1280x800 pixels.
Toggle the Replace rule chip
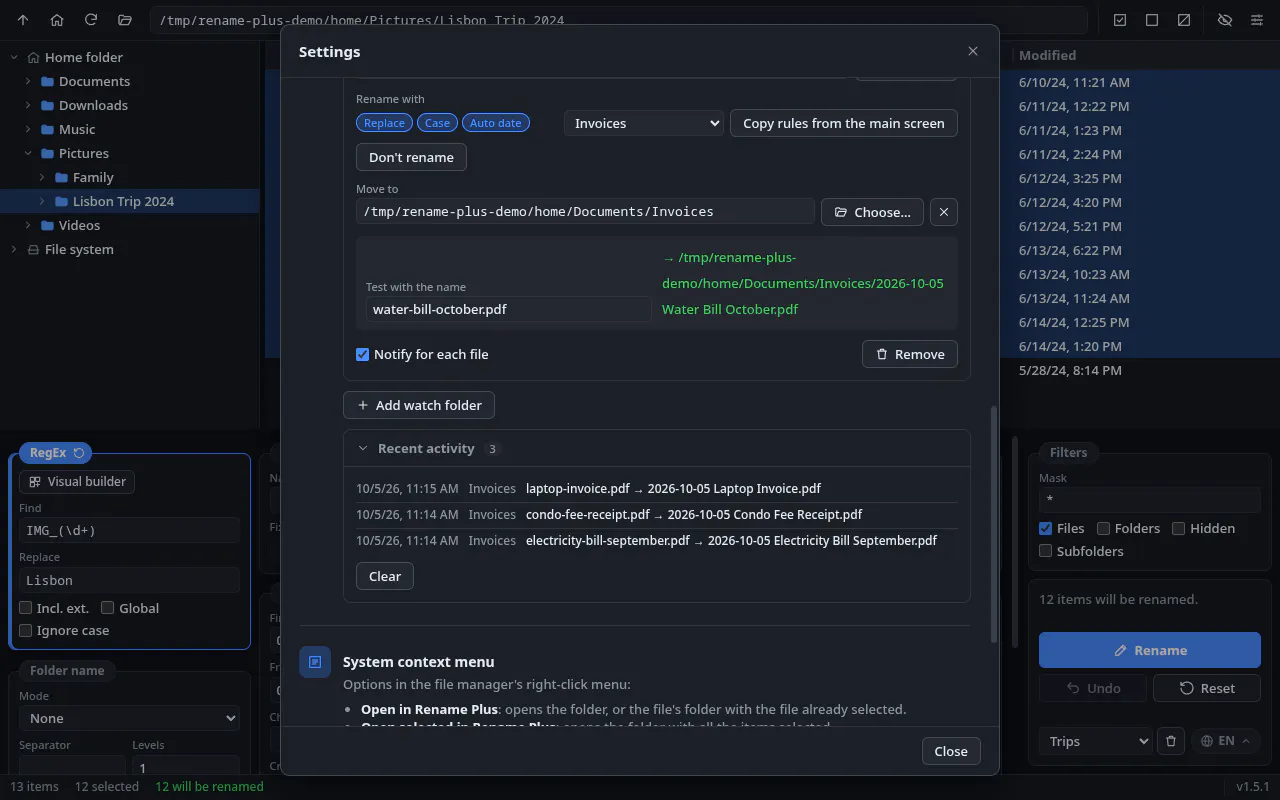[x=384, y=123]
